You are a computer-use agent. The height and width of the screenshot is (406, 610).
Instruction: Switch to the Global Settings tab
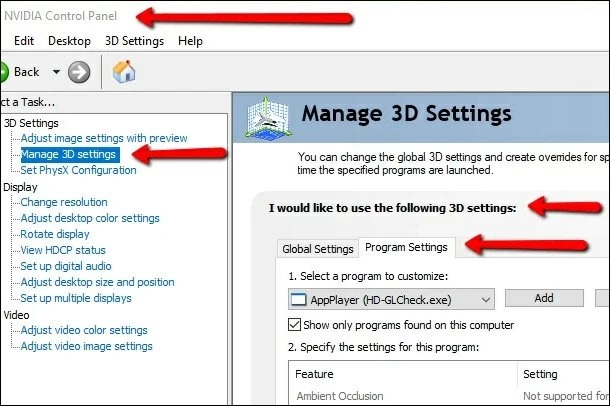point(318,249)
